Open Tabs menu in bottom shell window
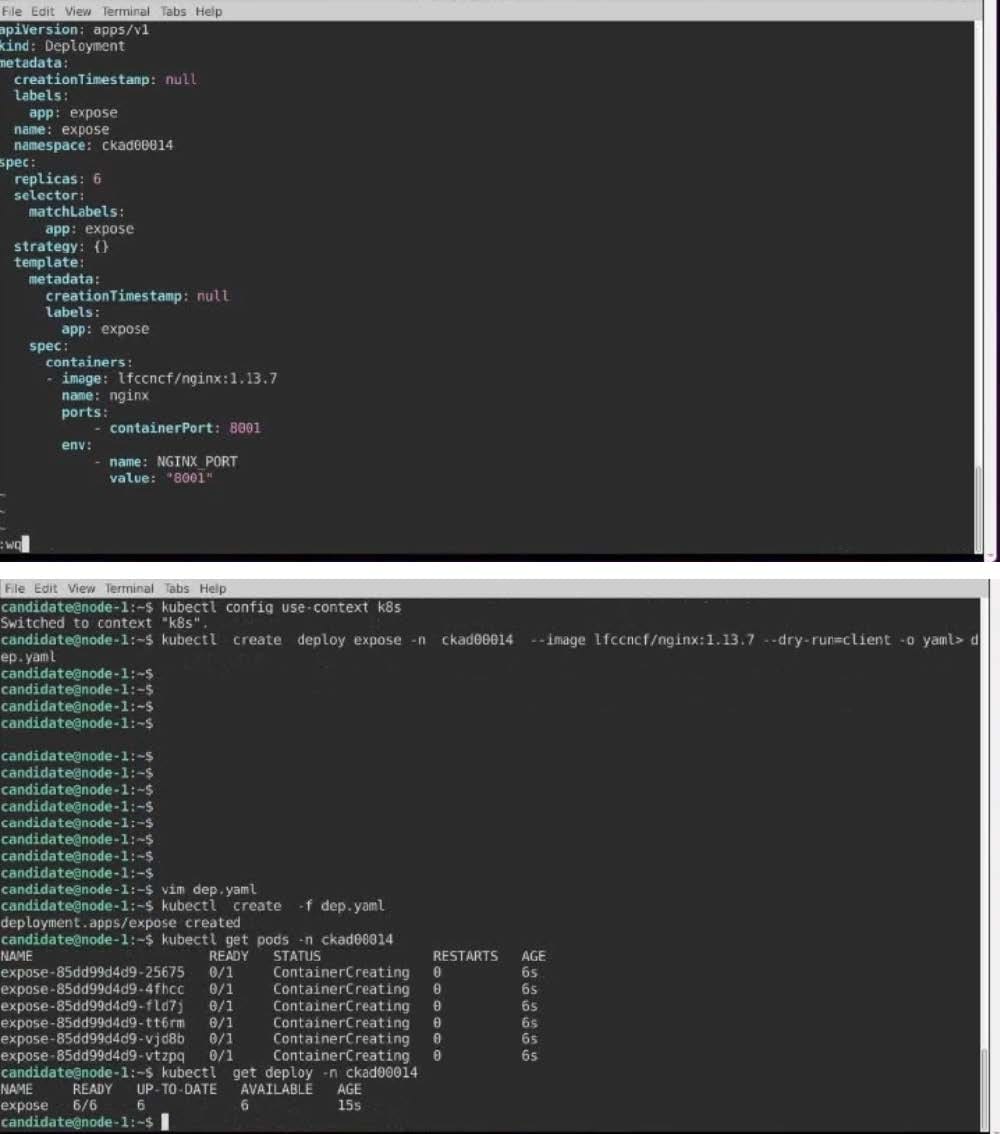 177,588
